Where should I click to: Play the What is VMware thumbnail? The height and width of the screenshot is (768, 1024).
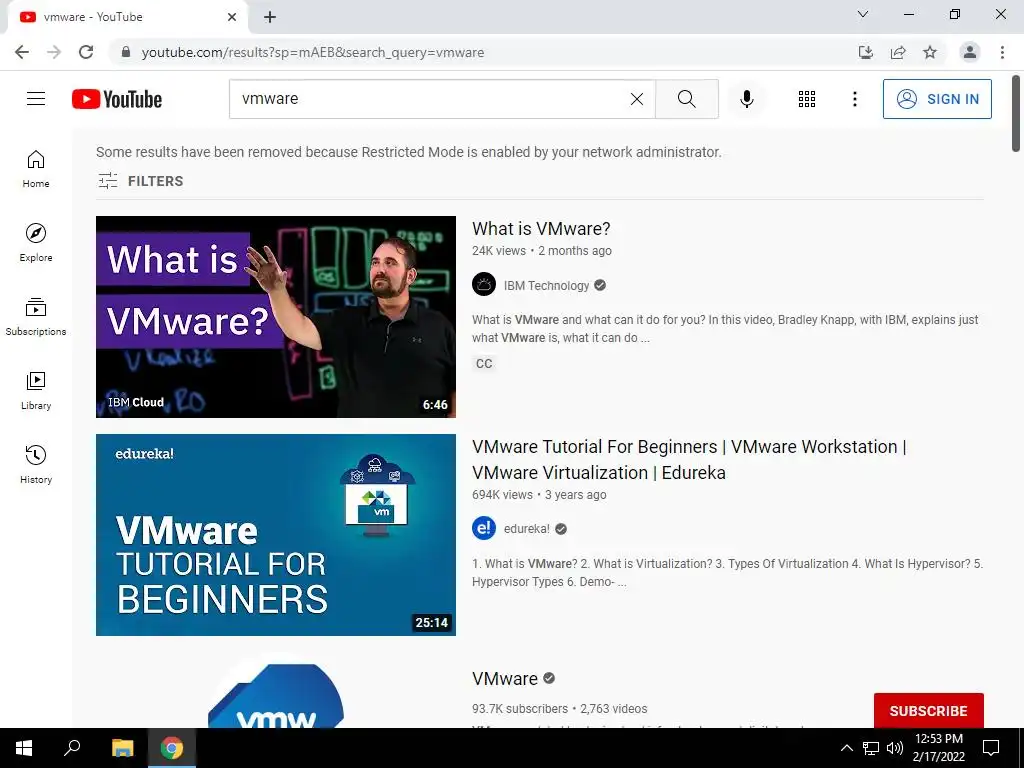276,317
